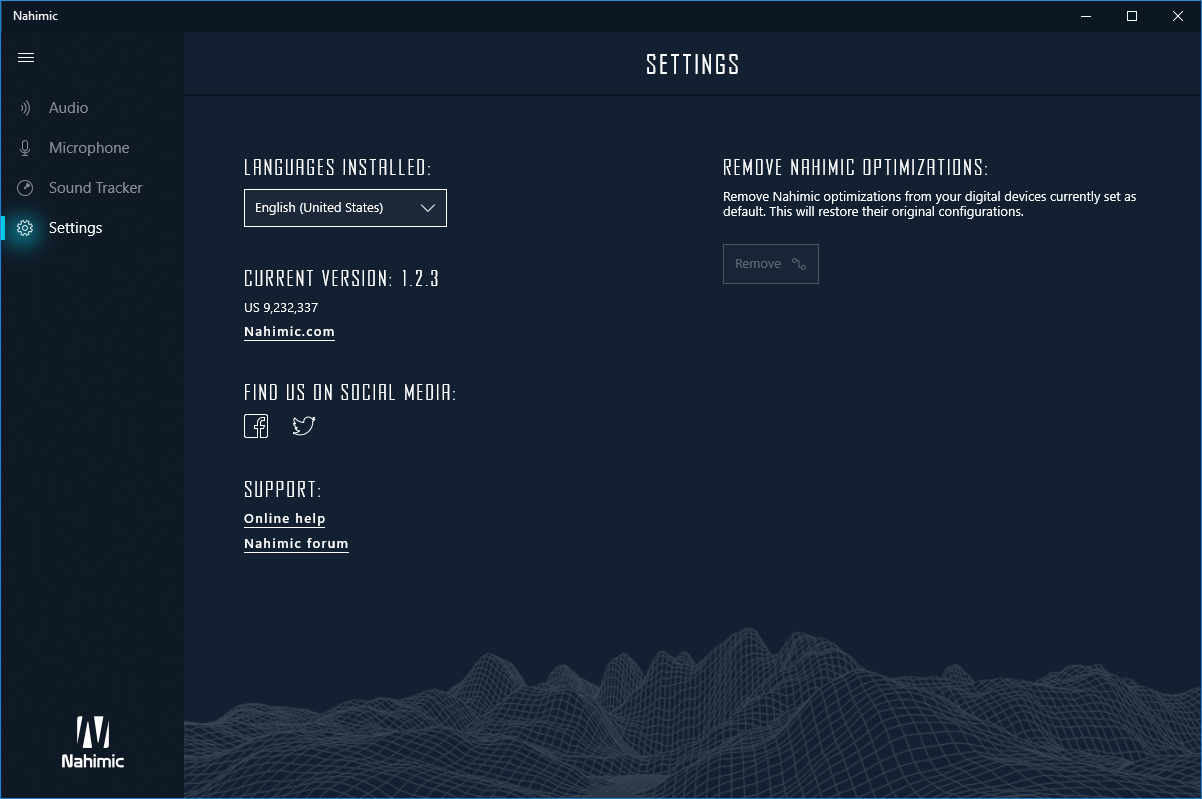Maximize the Nahimic window
This screenshot has height=799, width=1202.
click(1132, 16)
